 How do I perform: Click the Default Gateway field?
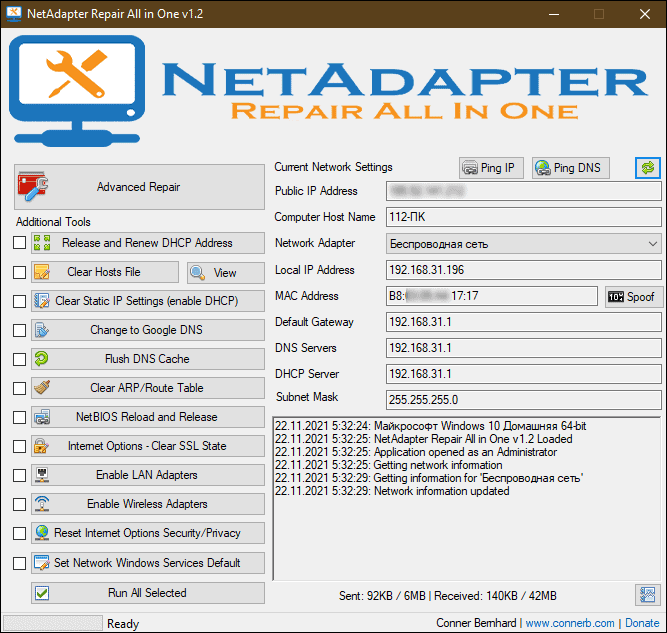[x=524, y=322]
